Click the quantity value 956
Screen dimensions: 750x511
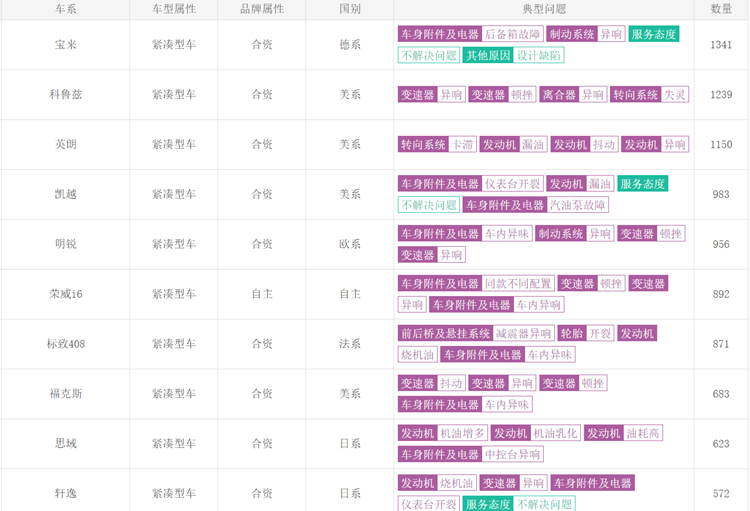coord(721,244)
